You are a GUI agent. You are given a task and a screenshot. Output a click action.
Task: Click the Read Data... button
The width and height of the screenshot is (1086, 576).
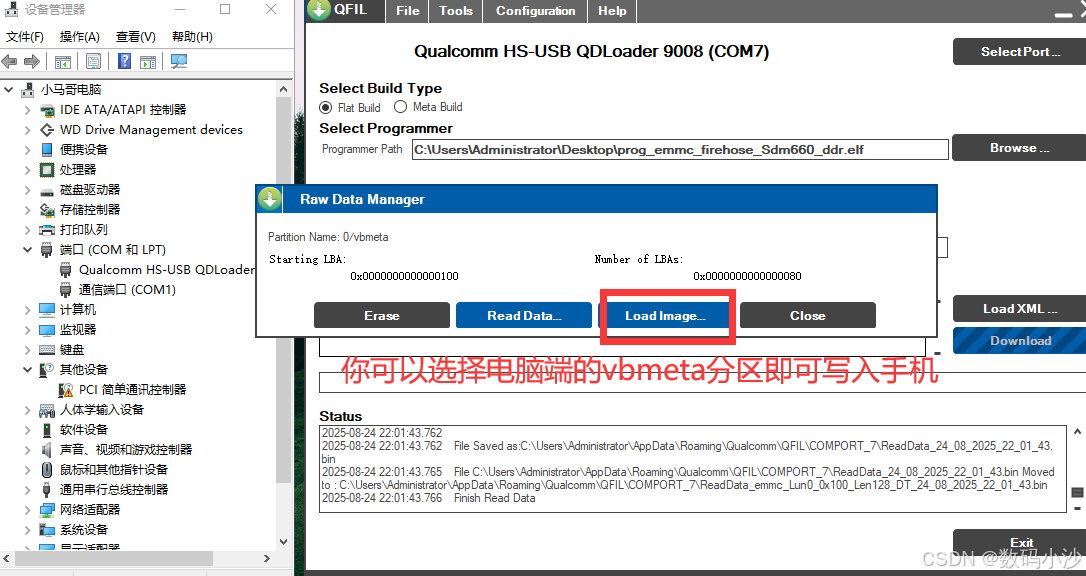pos(524,316)
